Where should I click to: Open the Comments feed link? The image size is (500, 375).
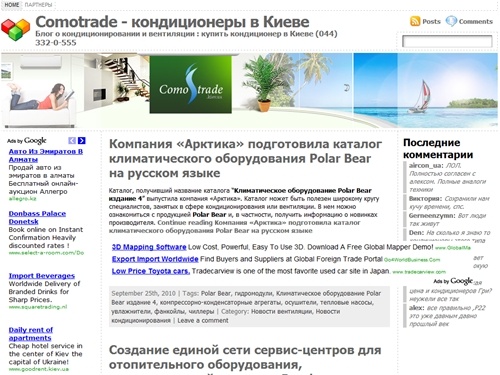[475, 22]
